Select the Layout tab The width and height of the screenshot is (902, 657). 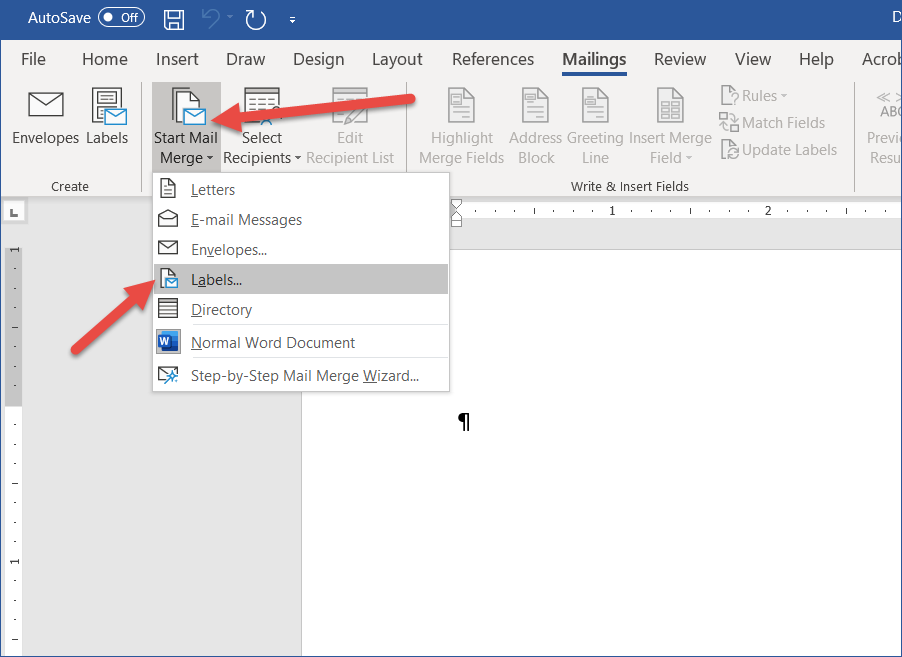(397, 59)
